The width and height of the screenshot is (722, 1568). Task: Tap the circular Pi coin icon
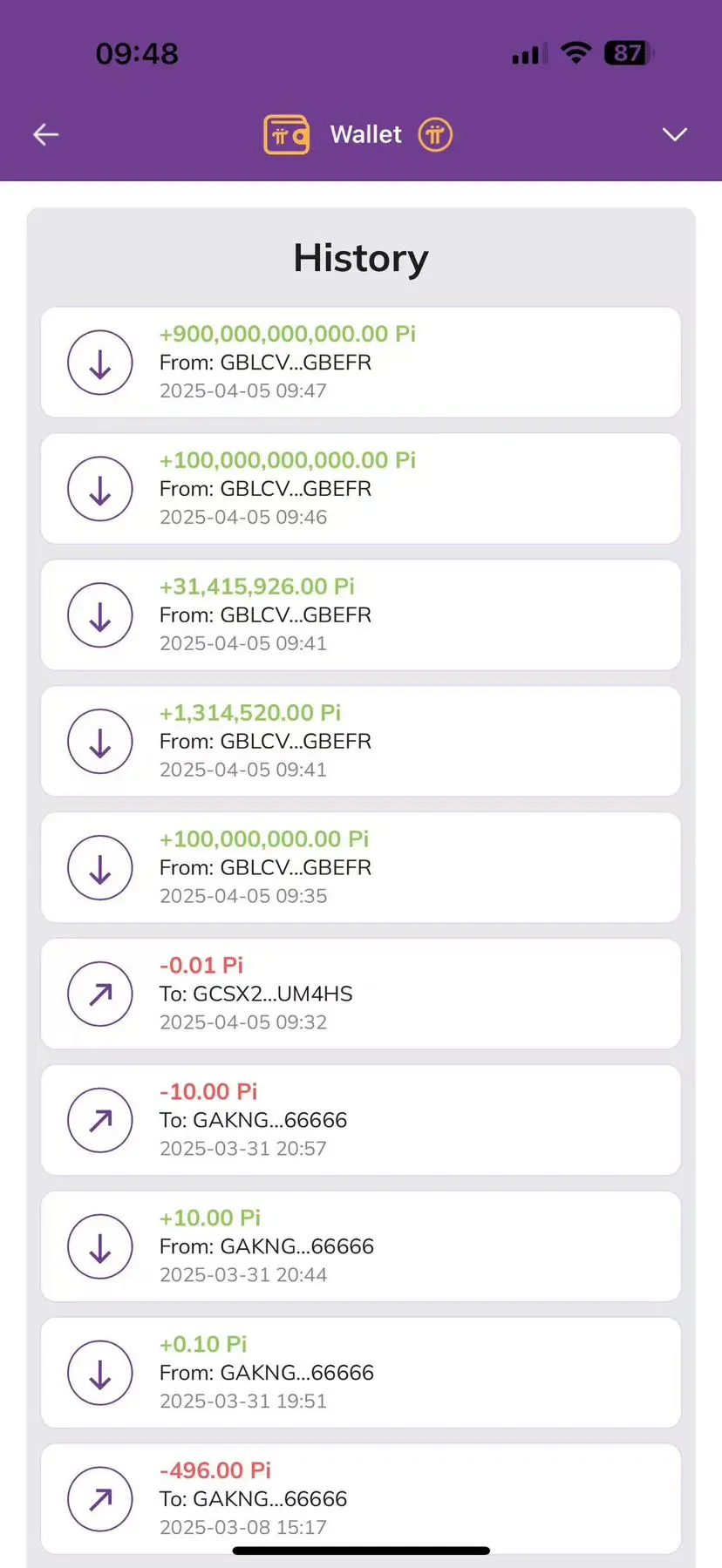point(435,135)
